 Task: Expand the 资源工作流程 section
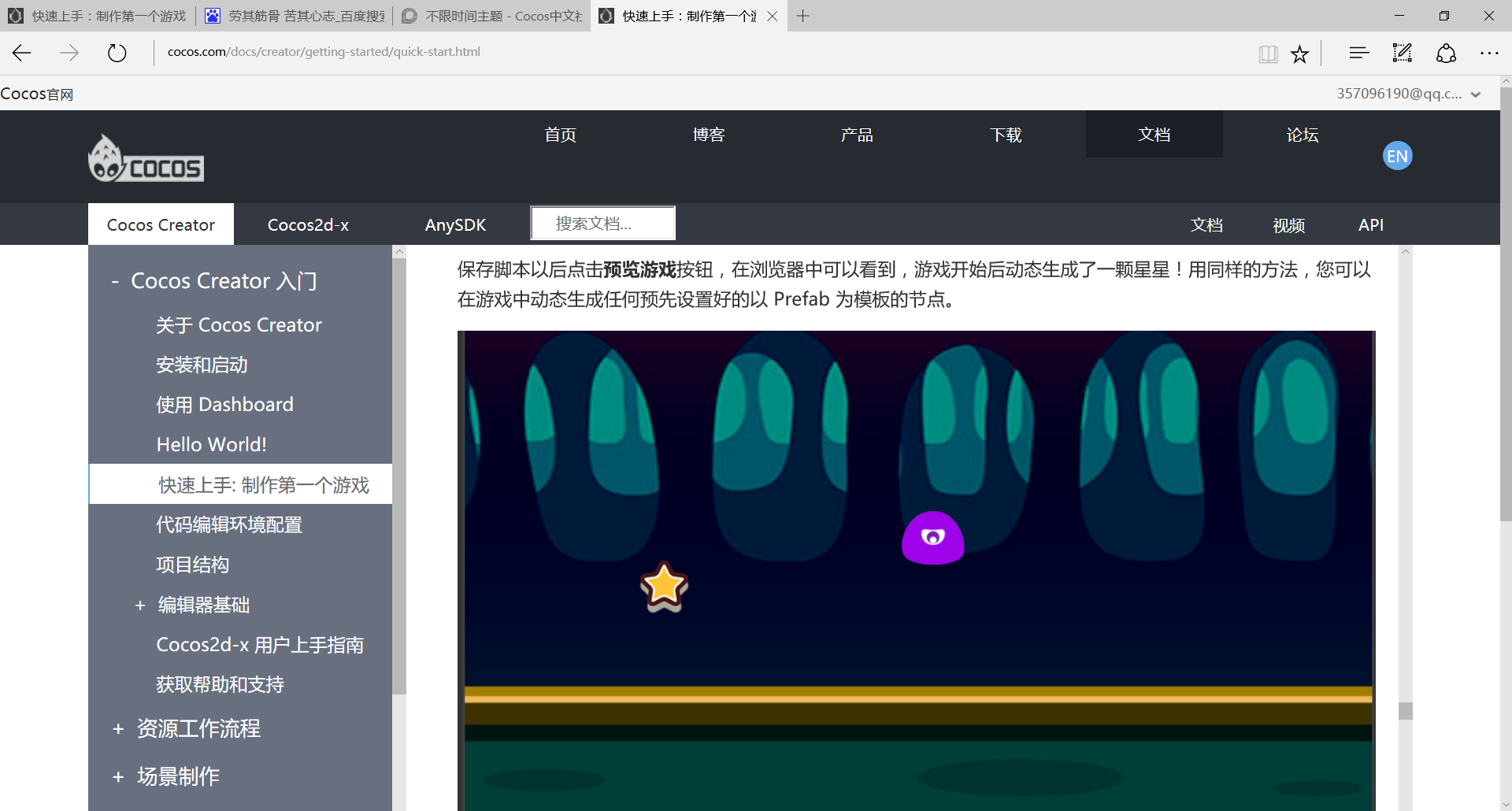point(118,729)
